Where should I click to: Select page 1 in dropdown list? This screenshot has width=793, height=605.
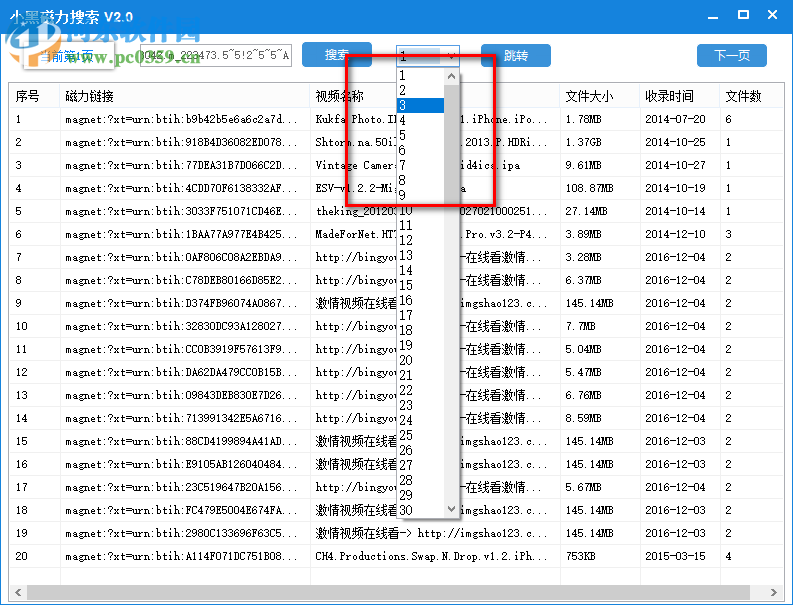[x=420, y=75]
